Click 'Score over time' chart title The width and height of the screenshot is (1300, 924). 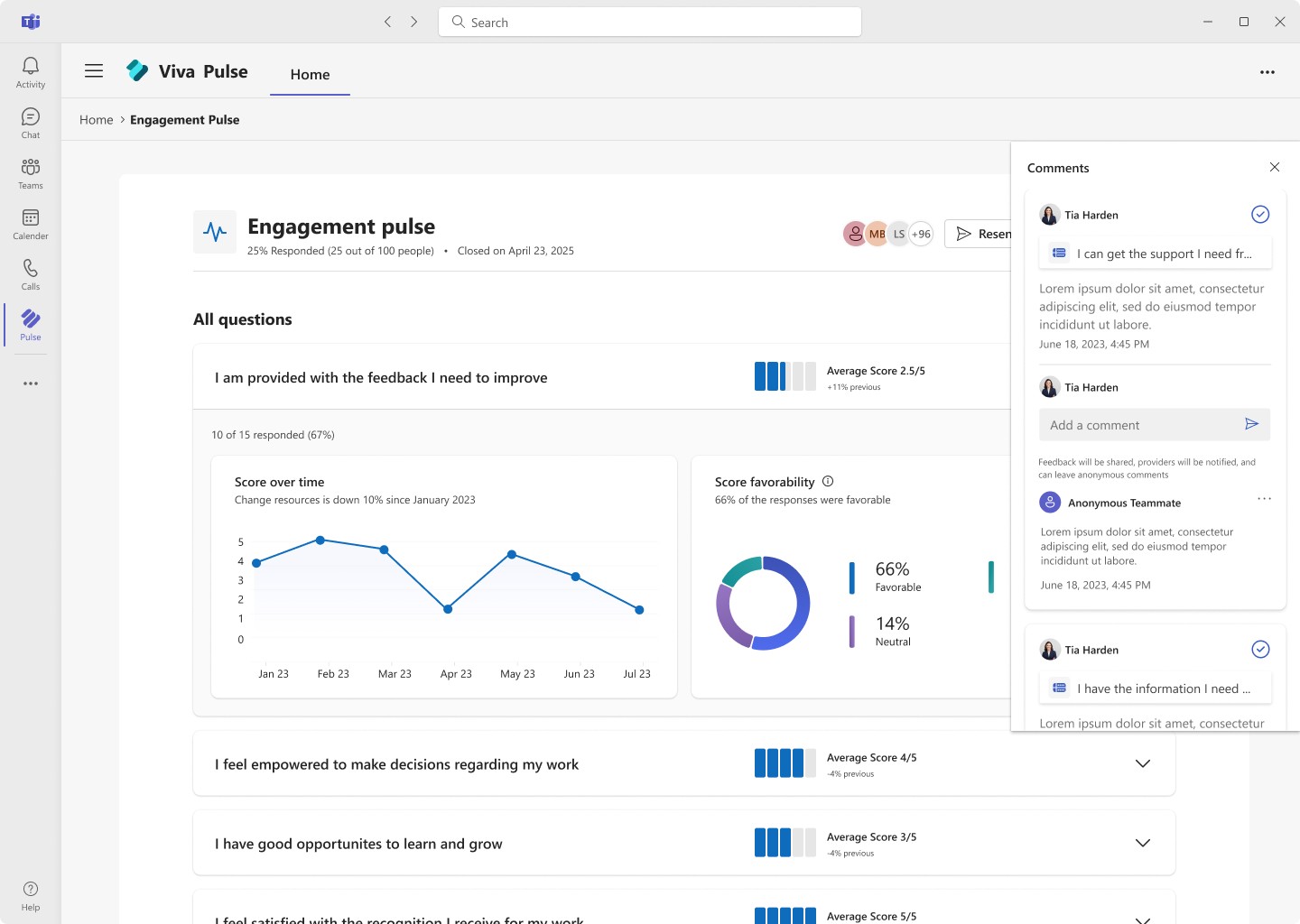pos(279,482)
